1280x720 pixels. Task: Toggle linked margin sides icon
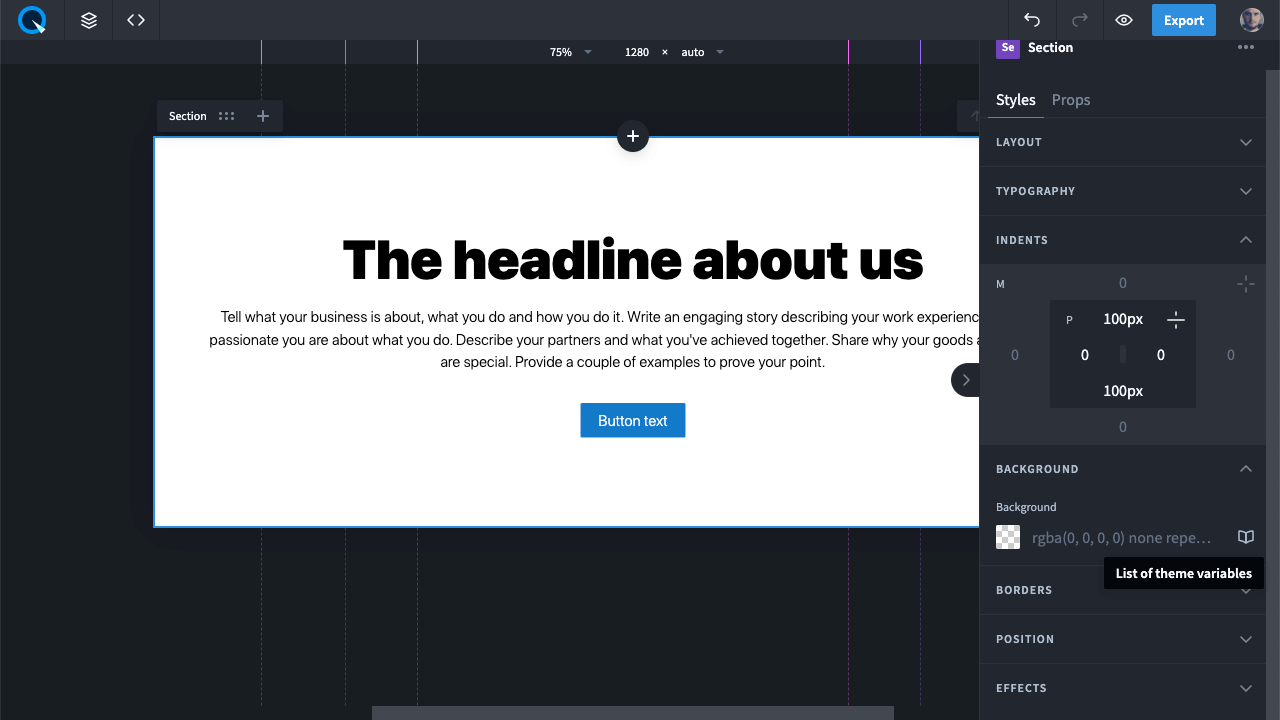click(1245, 284)
